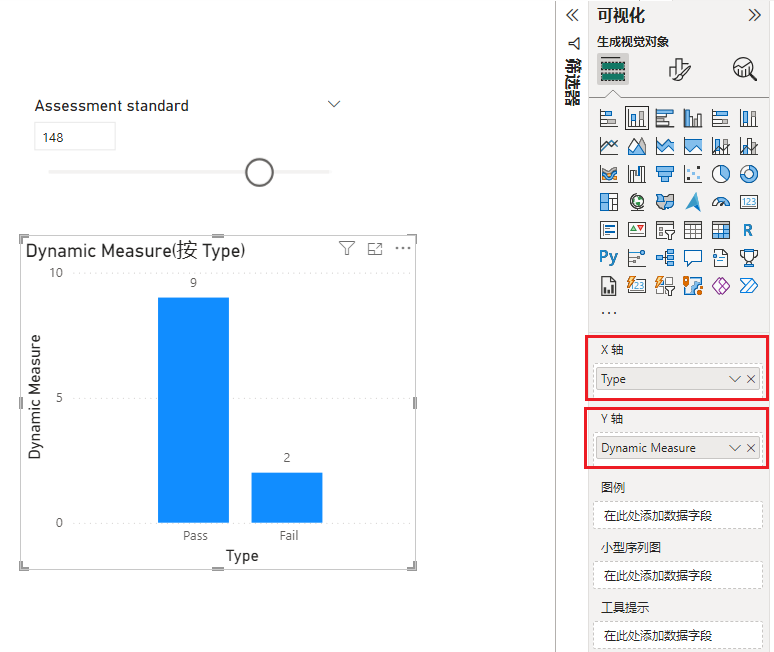Select the smart narrative visual
The image size is (774, 652).
coord(721,258)
